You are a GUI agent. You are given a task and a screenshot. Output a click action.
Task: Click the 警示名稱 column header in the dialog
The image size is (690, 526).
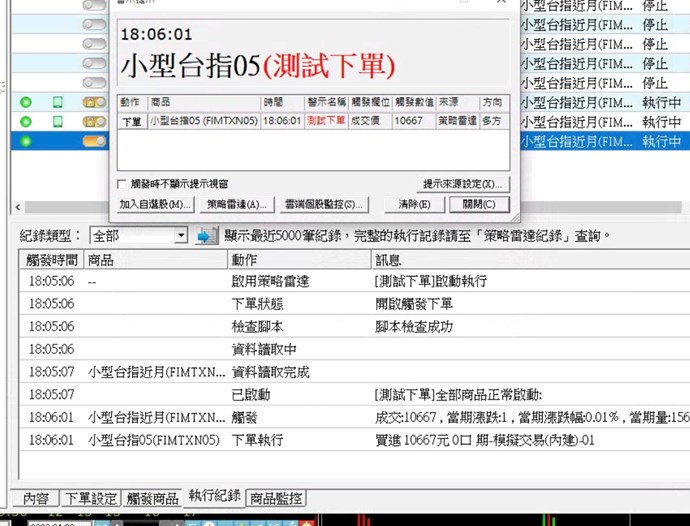click(x=326, y=102)
